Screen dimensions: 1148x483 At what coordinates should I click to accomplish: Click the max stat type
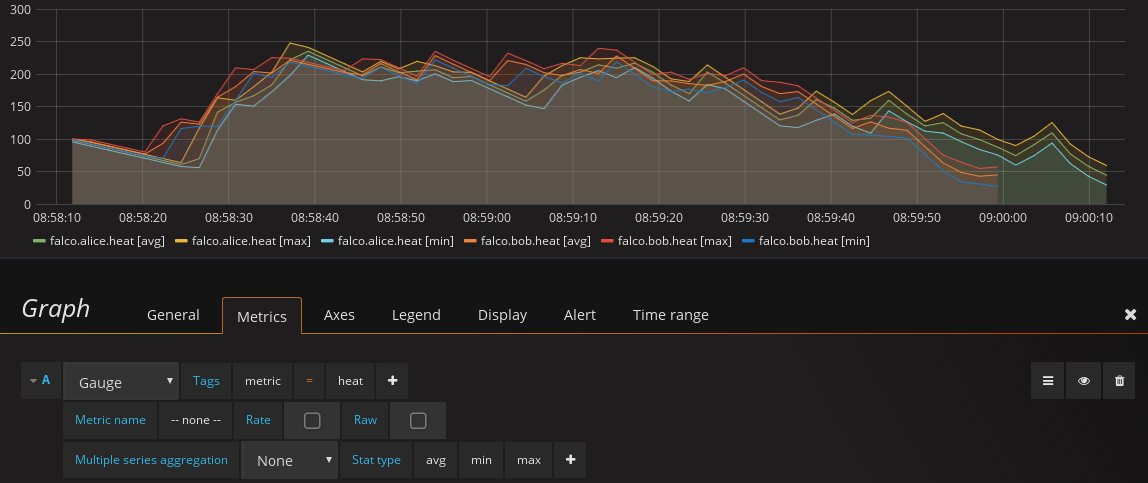(x=529, y=460)
